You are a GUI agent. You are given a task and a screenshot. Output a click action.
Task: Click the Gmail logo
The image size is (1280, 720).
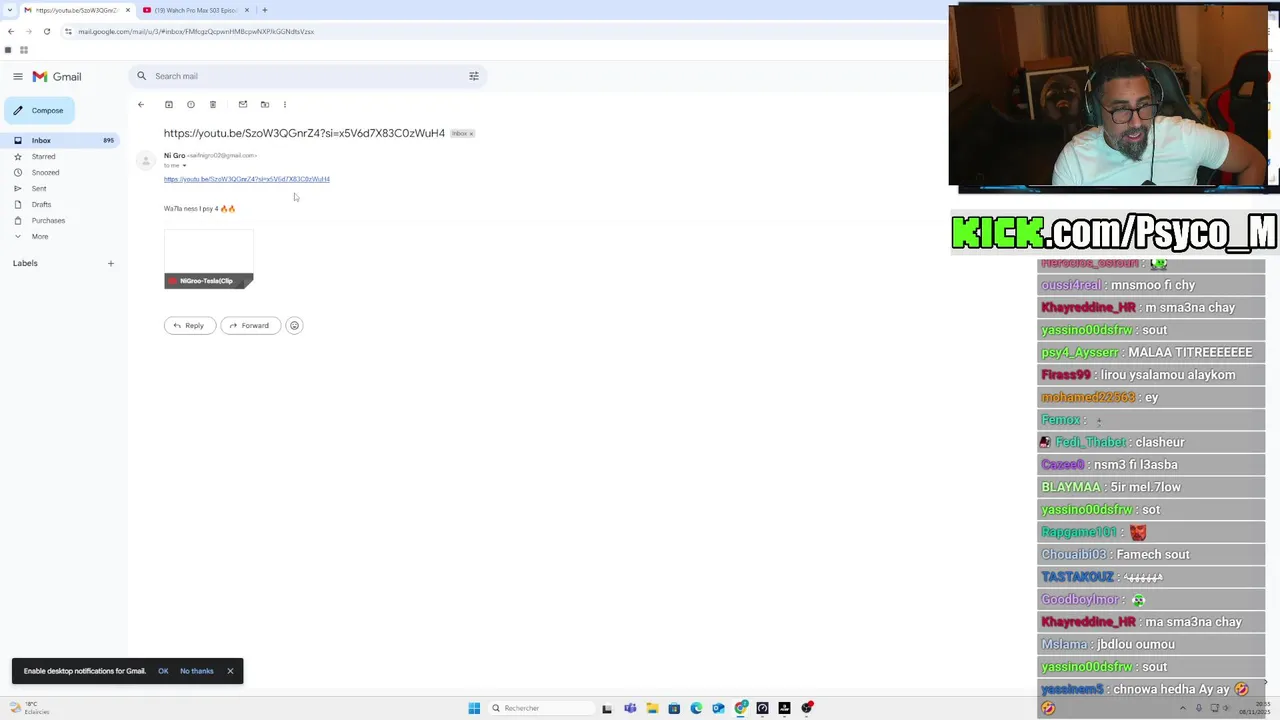coord(57,76)
